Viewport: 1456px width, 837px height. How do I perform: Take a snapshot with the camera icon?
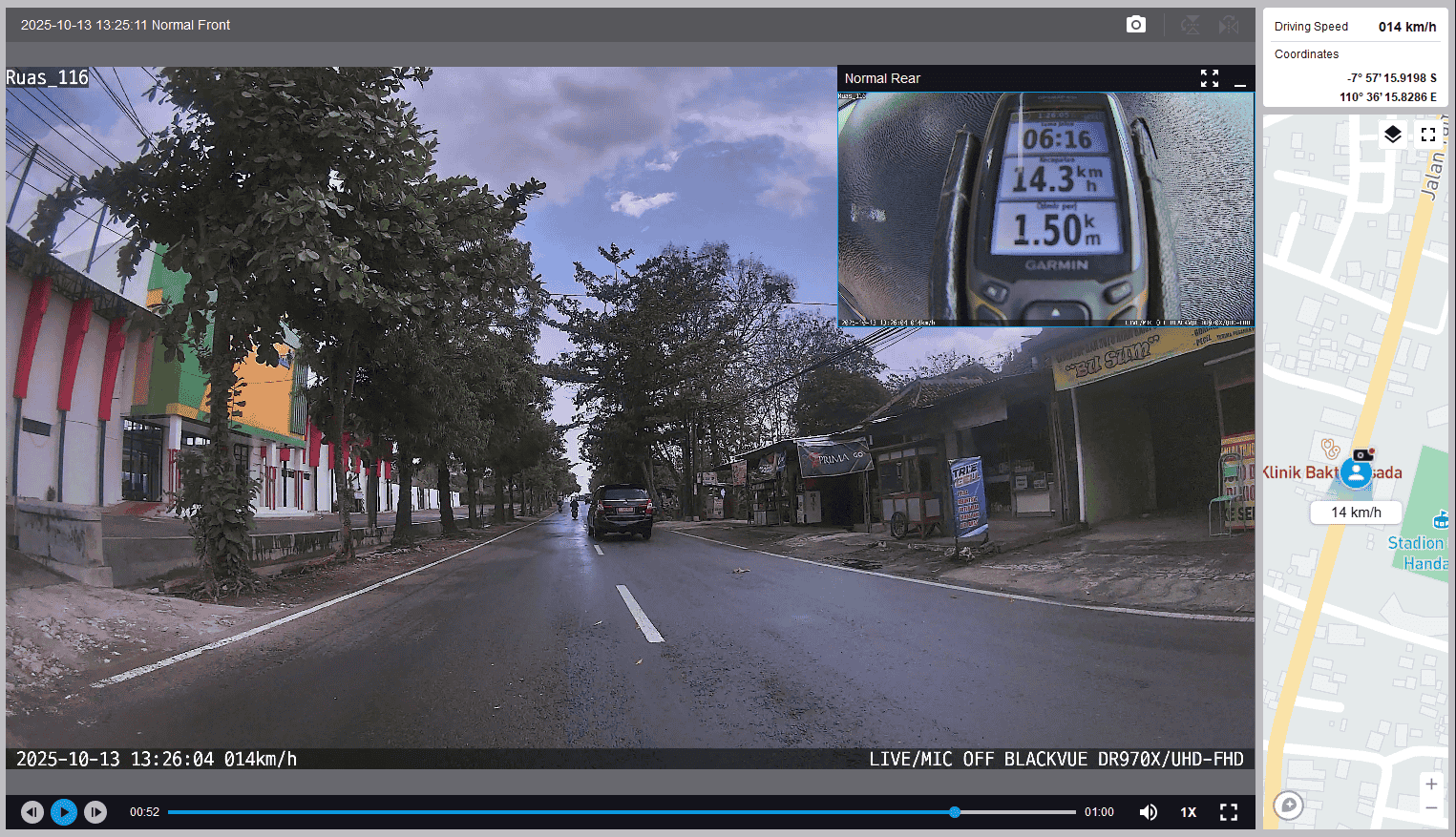tap(1135, 25)
